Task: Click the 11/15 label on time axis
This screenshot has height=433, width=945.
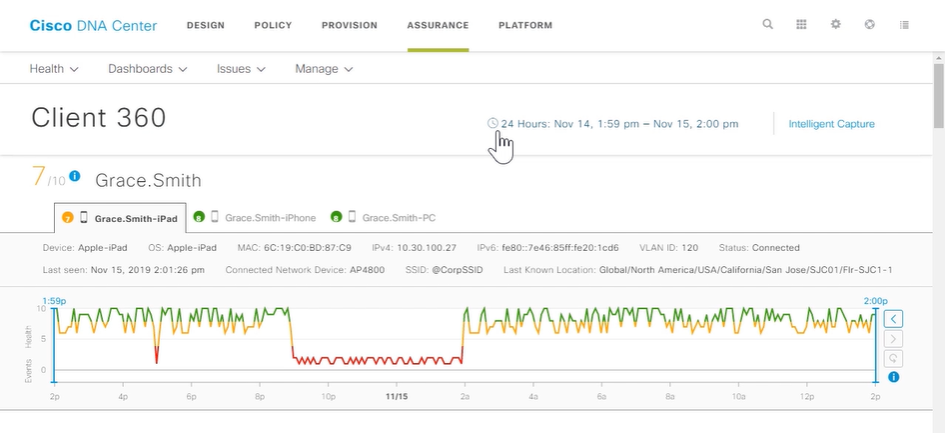Action: click(397, 396)
